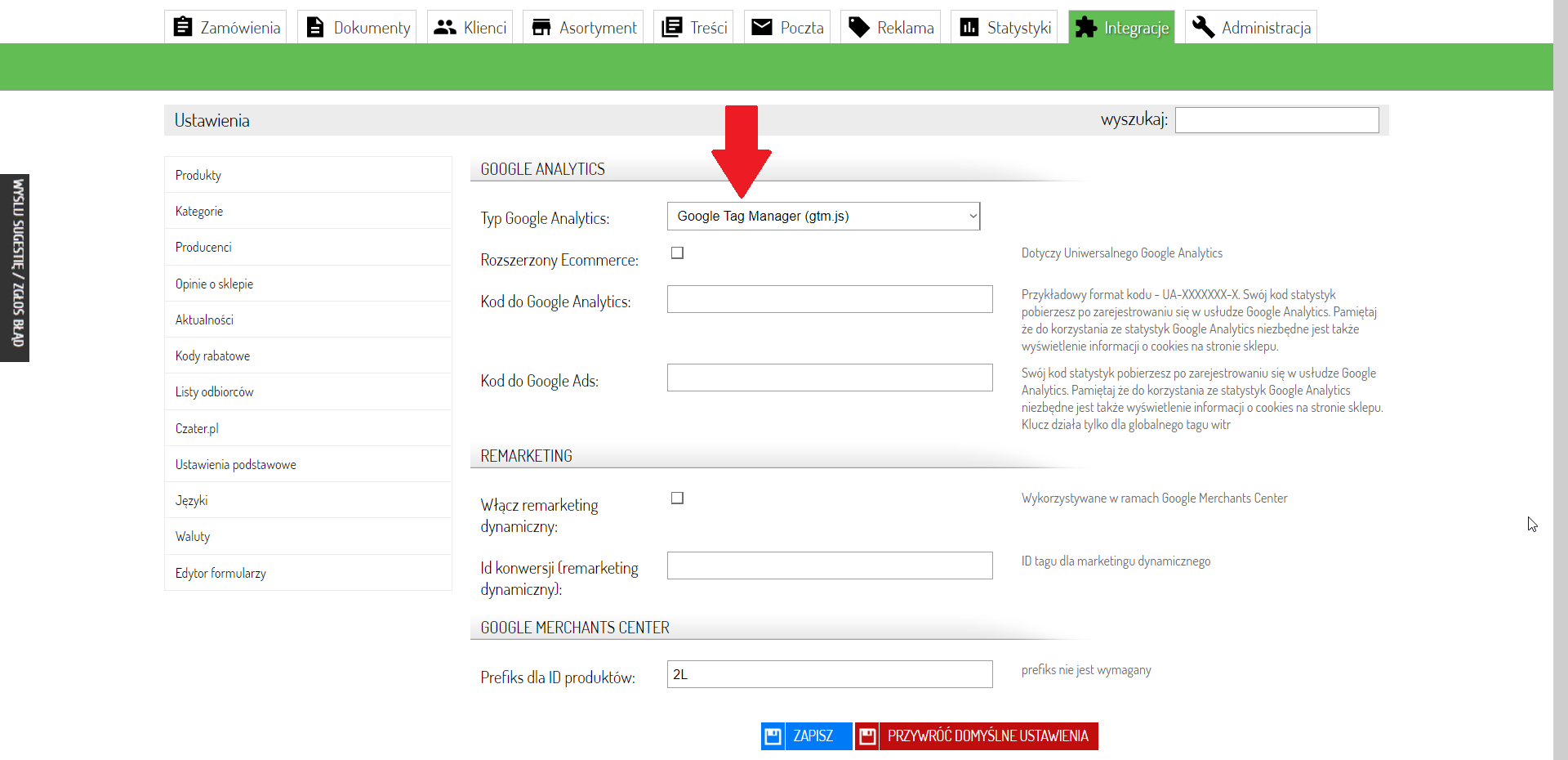This screenshot has width=1568, height=760.
Task: Open the Dokumenty menu tab
Action: [x=357, y=27]
